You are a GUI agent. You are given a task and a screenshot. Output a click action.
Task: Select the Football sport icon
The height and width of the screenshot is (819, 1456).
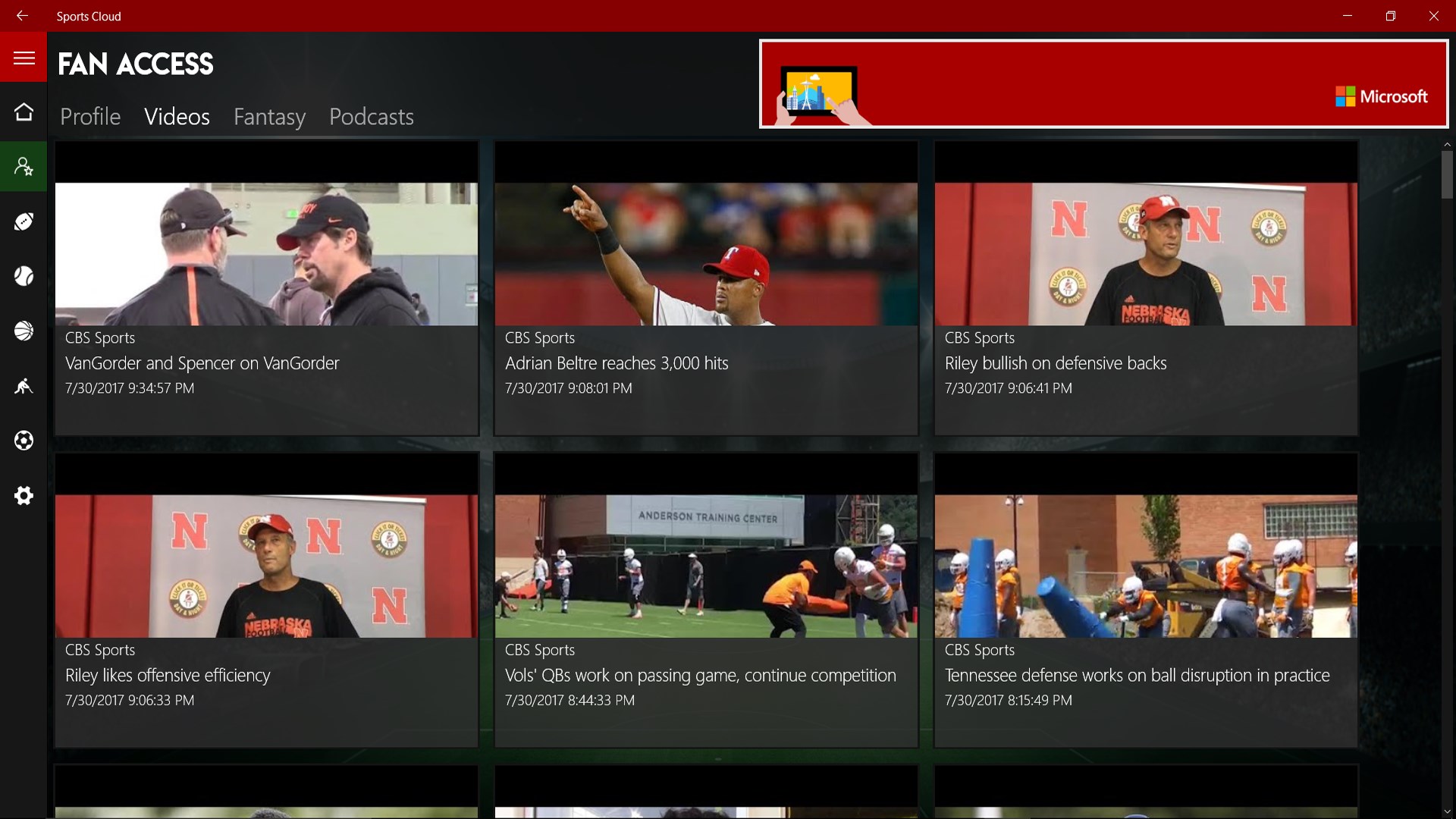coord(24,221)
